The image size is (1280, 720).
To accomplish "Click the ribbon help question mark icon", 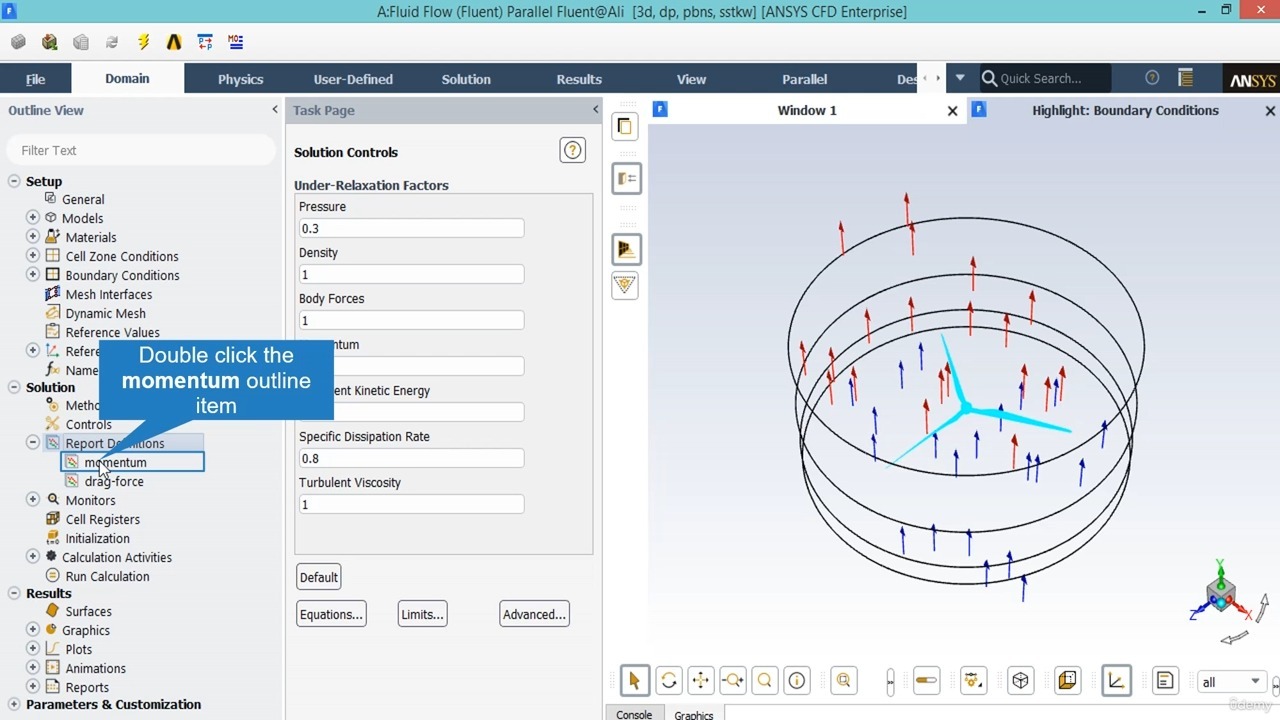I will tap(1152, 78).
